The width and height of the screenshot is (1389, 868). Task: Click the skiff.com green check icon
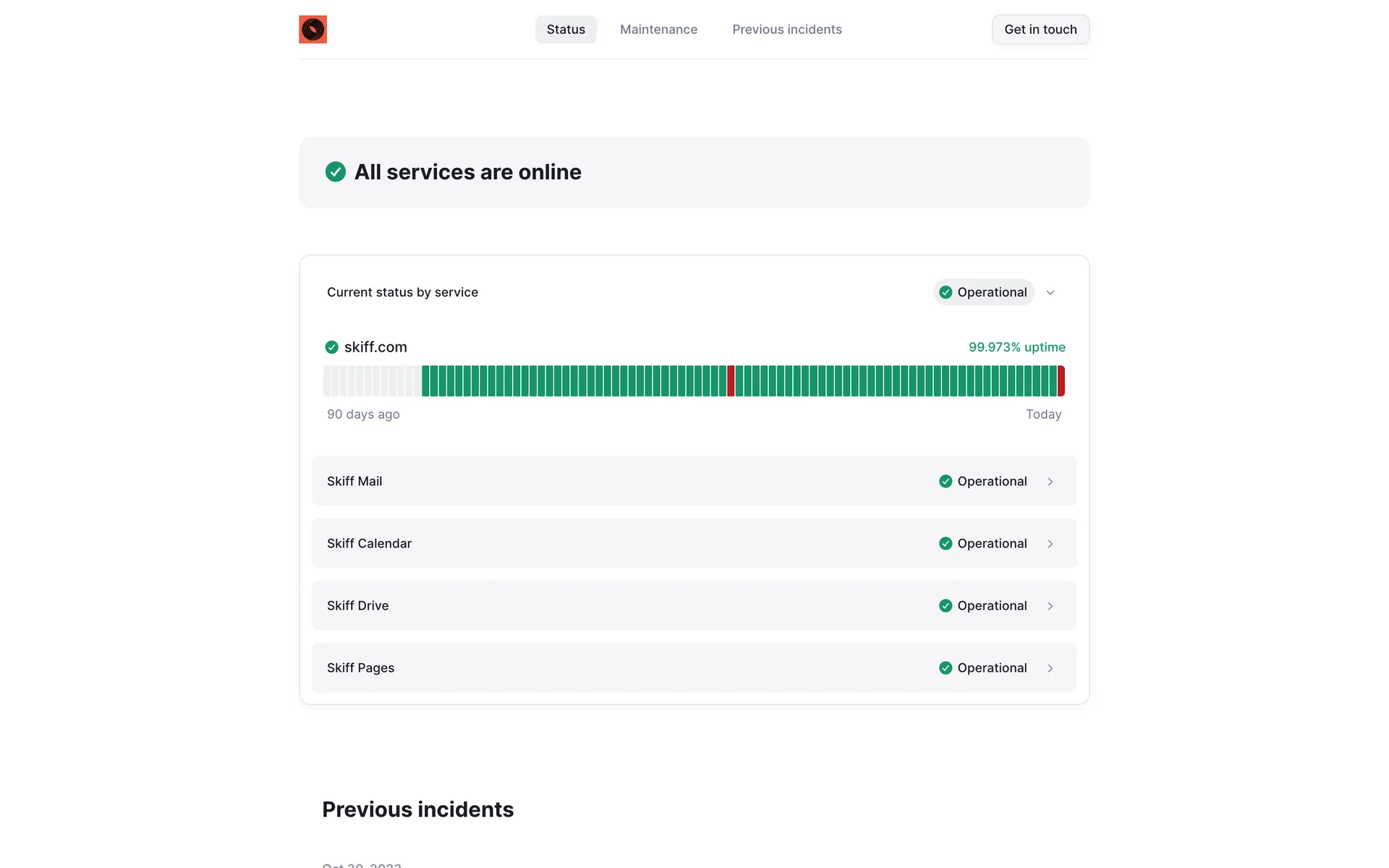[x=331, y=347]
